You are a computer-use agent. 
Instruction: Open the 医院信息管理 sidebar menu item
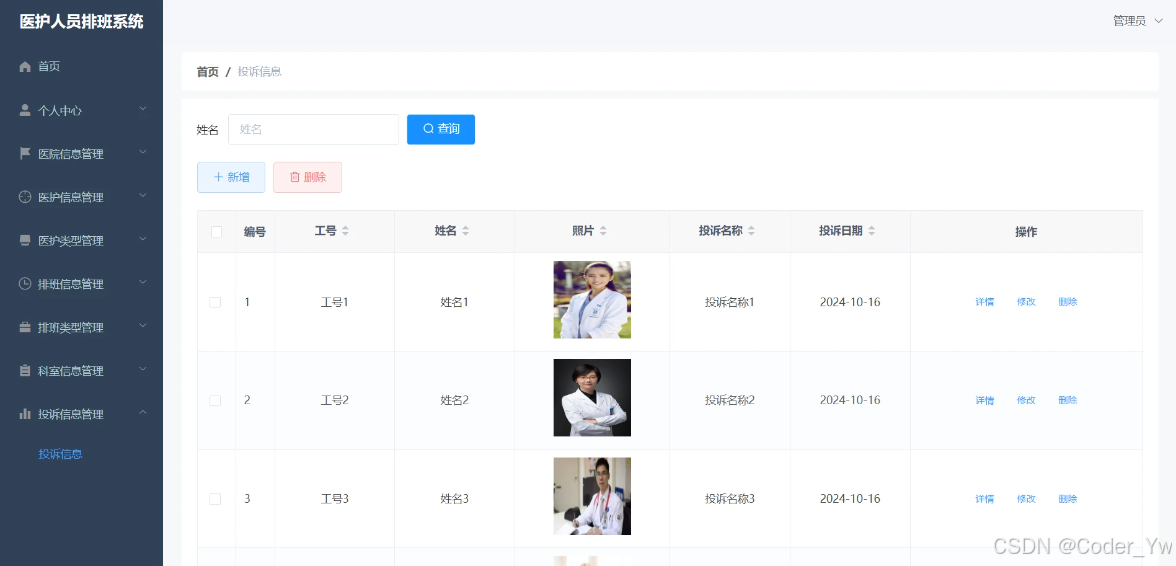(81, 154)
